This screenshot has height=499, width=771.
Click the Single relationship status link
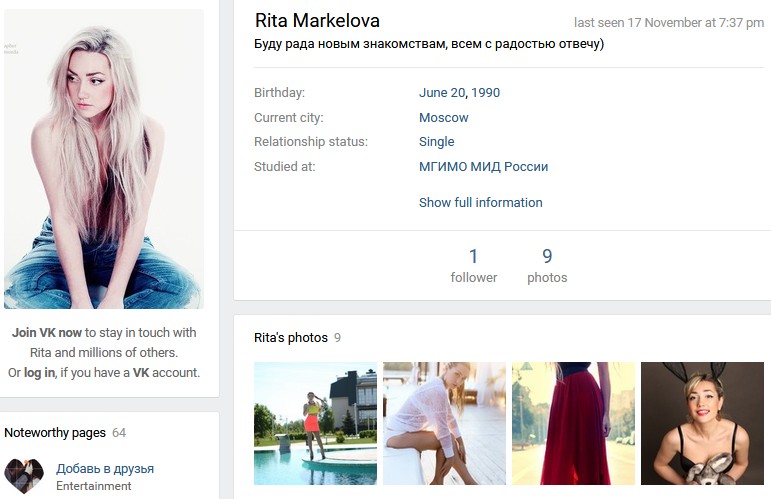[436, 142]
